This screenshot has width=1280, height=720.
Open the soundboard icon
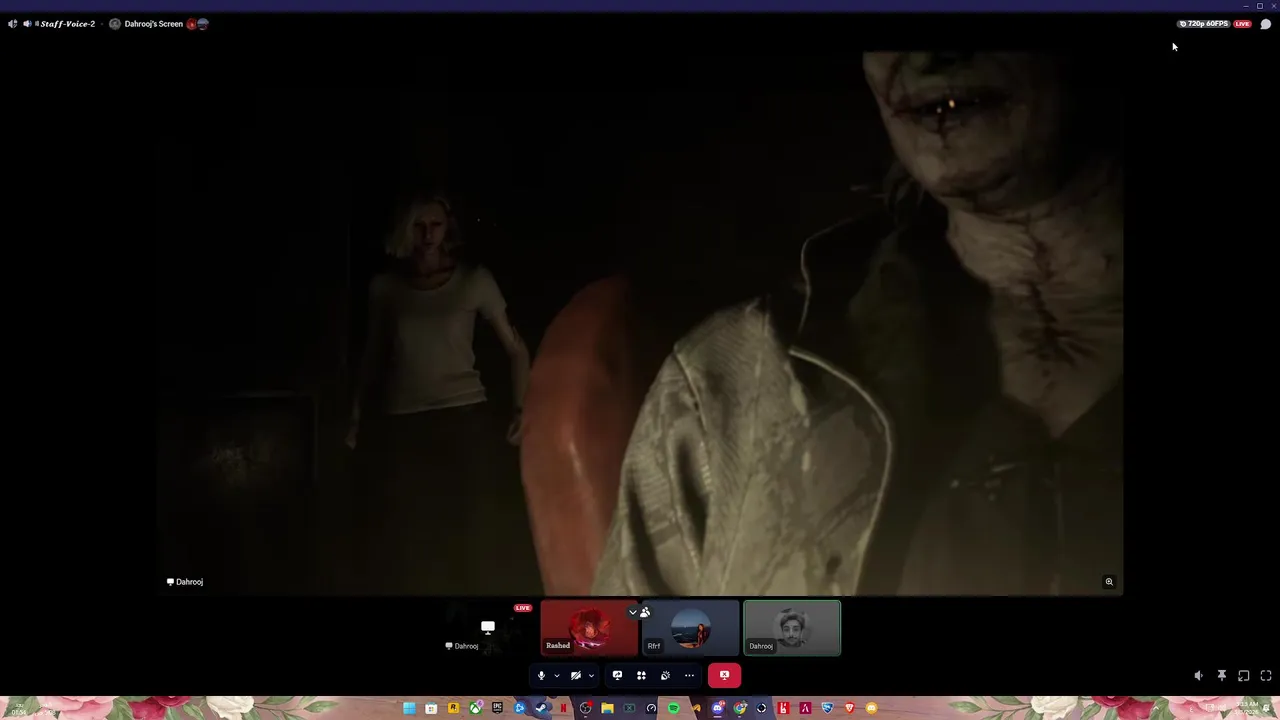click(x=665, y=675)
